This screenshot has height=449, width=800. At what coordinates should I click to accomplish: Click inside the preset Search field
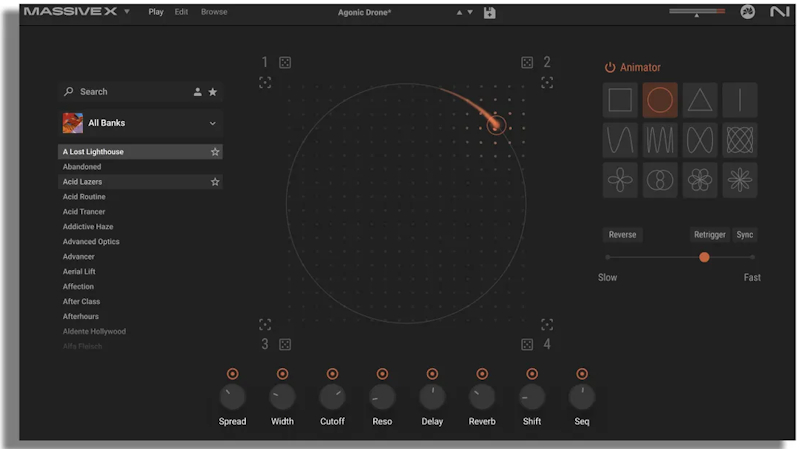140,92
